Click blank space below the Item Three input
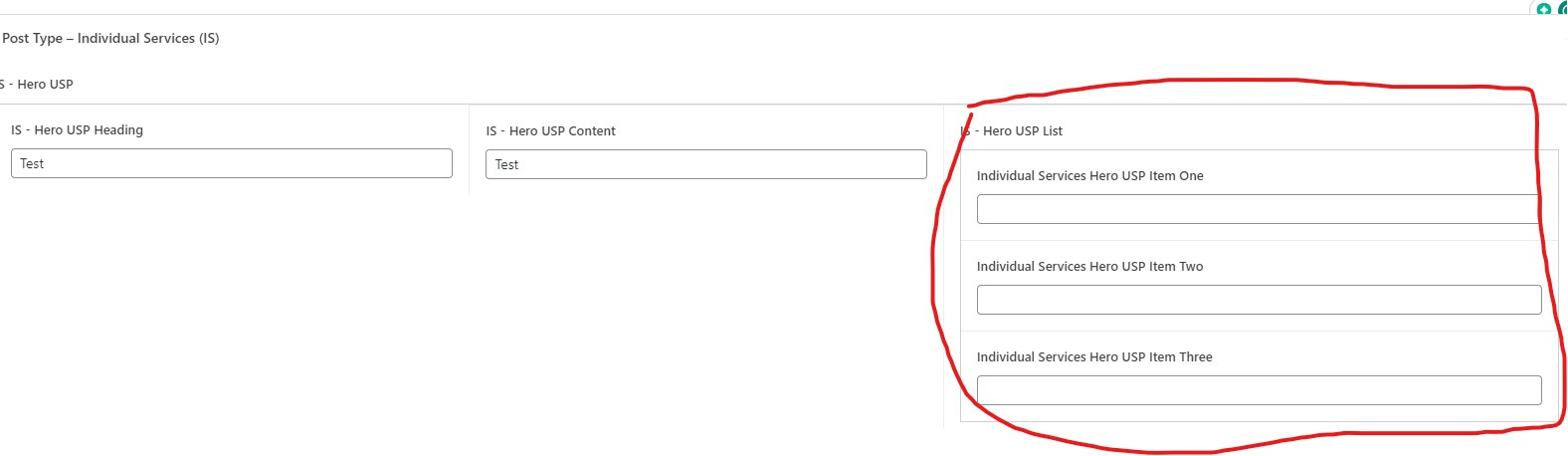1568x456 pixels. point(1258,413)
